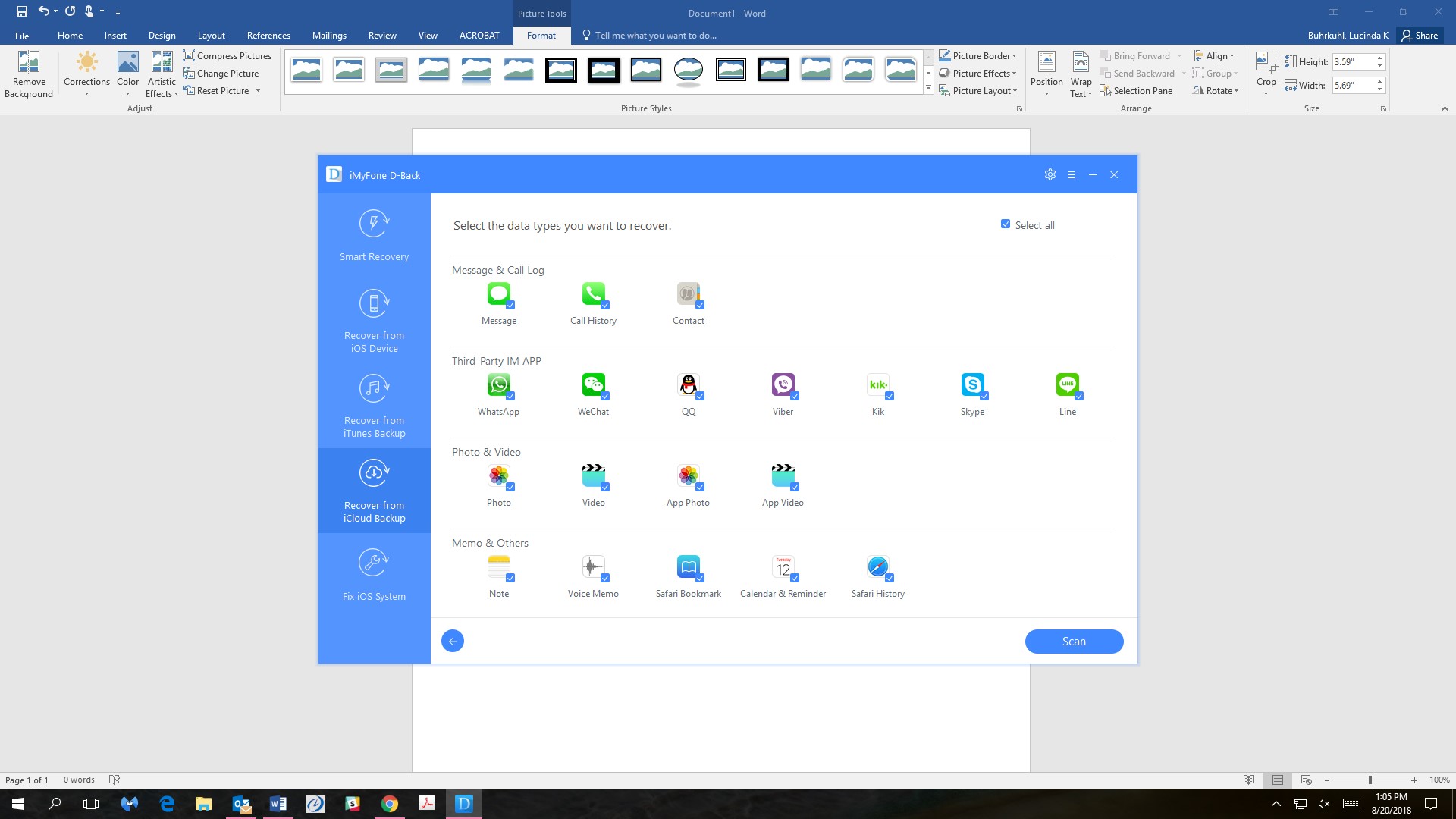Select Recover from iCloud Backup mode
This screenshot has width=1456, height=819.
point(374,491)
